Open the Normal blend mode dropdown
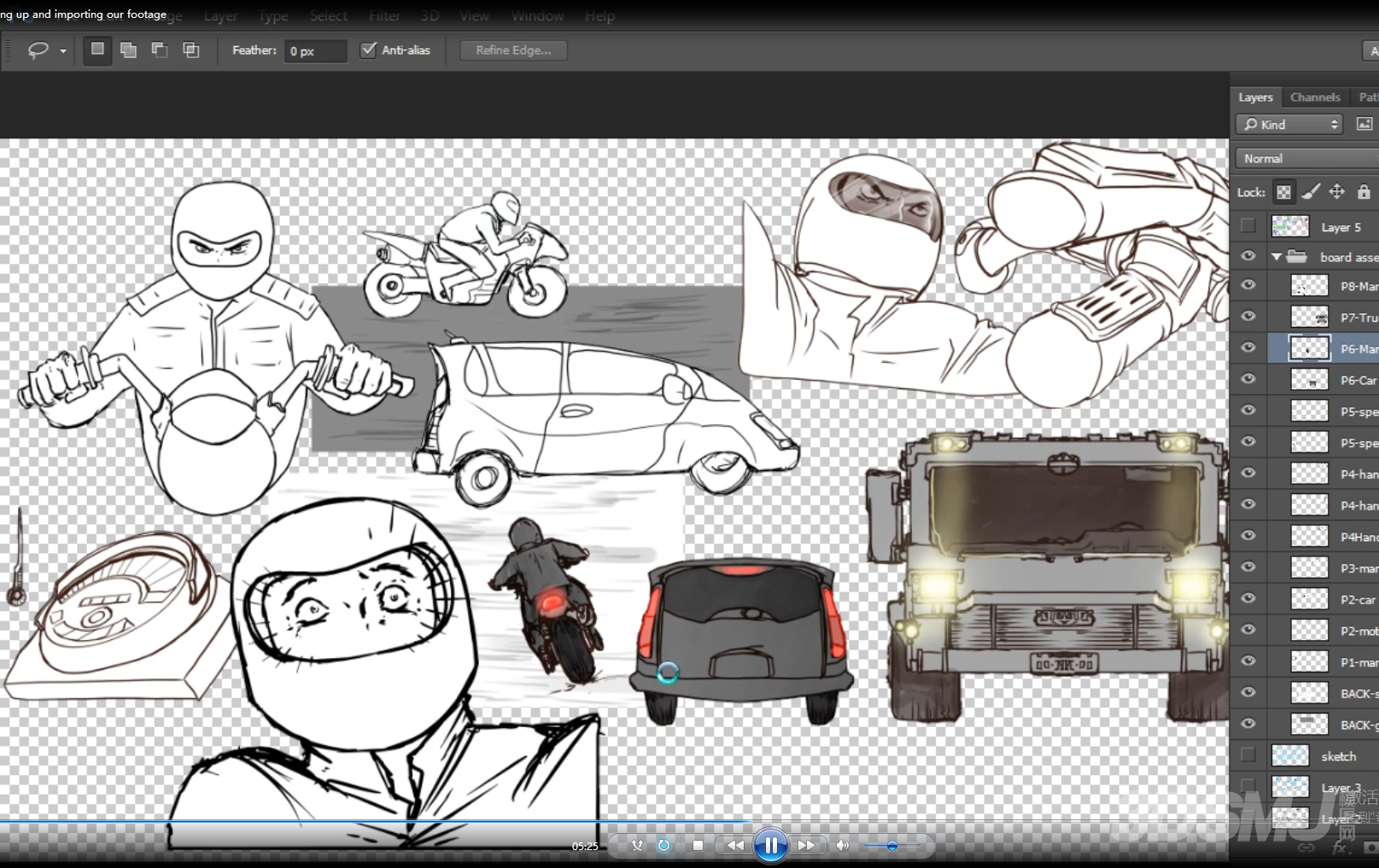Screen dimensions: 1379x868 (x=1306, y=159)
